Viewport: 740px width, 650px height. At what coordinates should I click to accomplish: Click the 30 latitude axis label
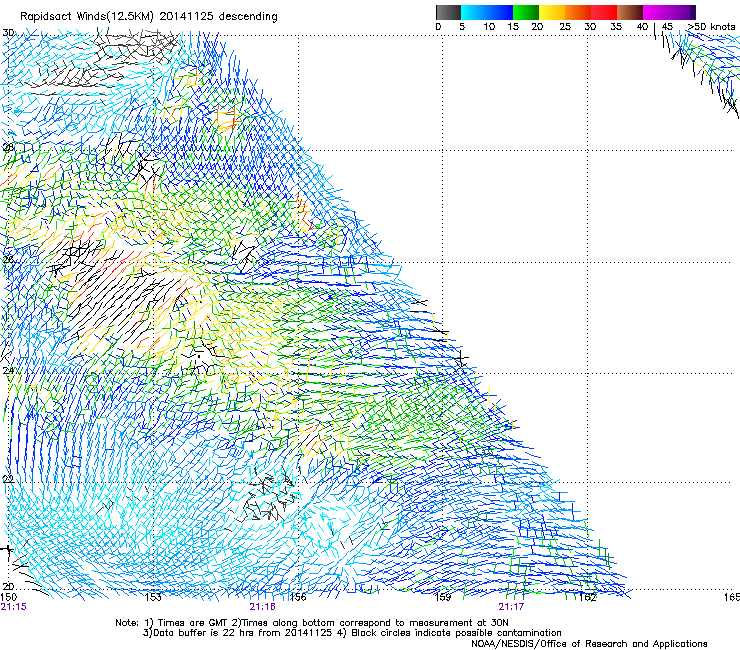(x=8, y=33)
